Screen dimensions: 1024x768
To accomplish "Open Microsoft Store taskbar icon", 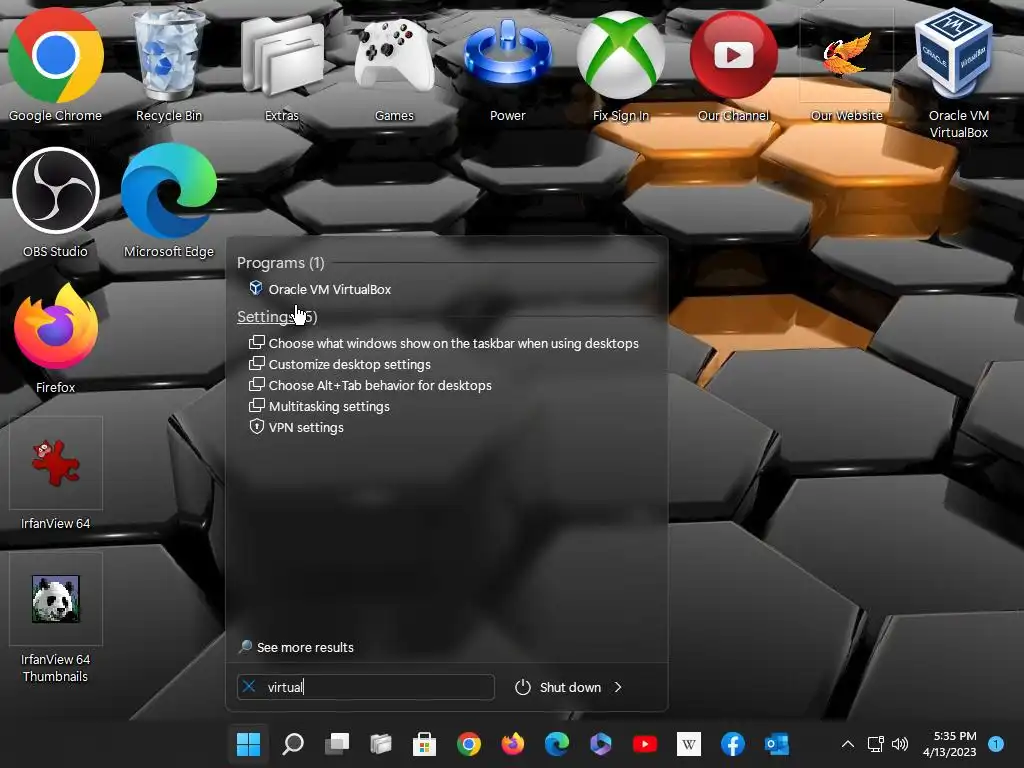I will coord(424,744).
